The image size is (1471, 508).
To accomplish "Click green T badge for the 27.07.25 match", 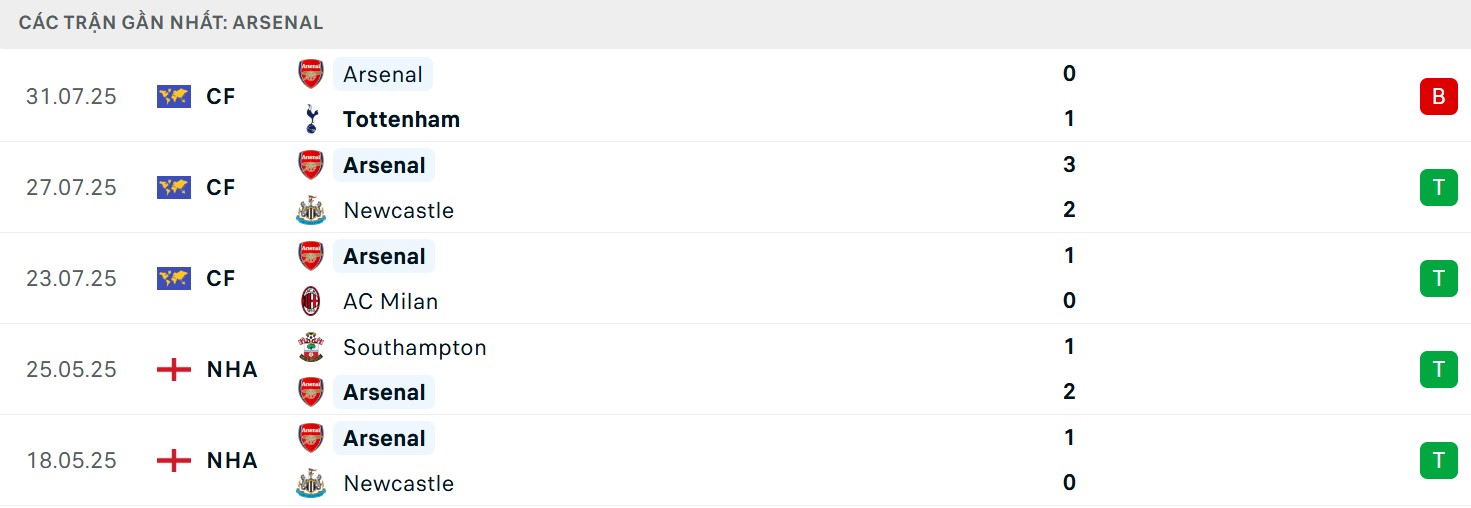I will [x=1438, y=188].
